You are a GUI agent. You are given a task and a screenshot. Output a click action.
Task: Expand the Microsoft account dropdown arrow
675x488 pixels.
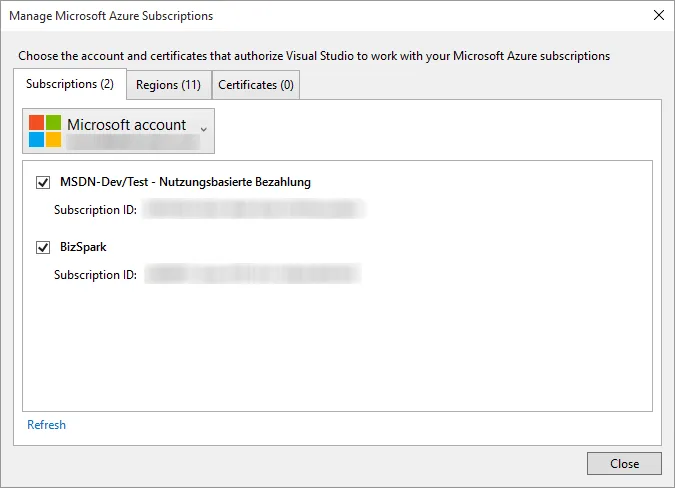click(x=204, y=129)
